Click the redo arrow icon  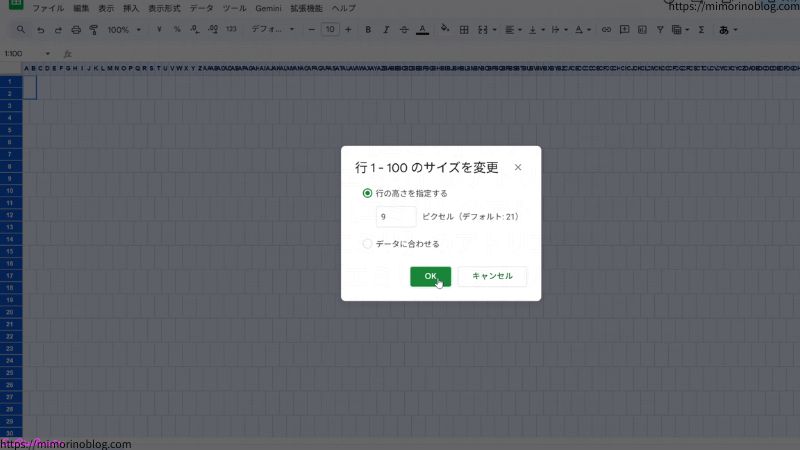pos(58,30)
